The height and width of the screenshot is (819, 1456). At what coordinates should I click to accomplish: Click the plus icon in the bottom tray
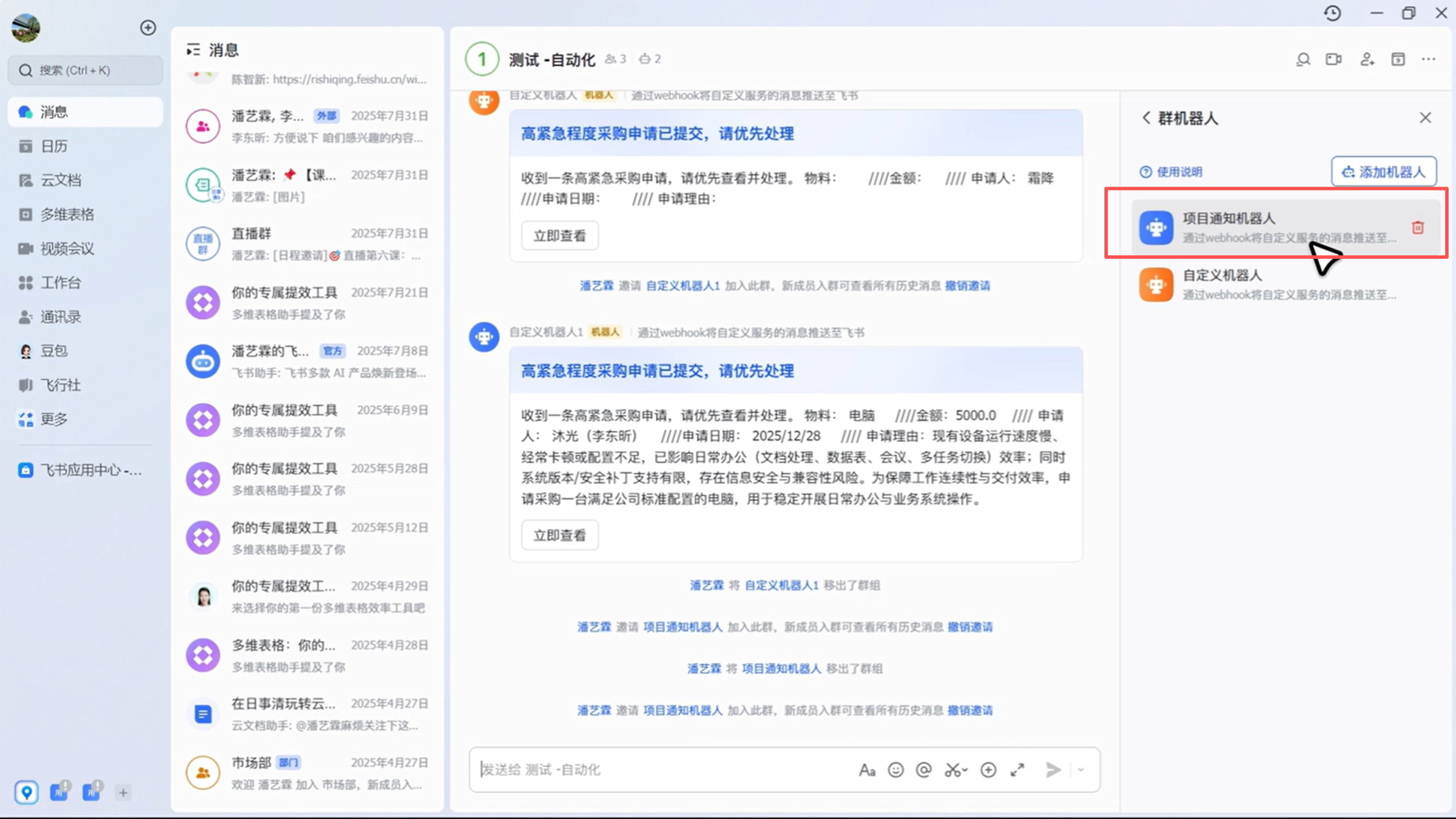tap(123, 792)
